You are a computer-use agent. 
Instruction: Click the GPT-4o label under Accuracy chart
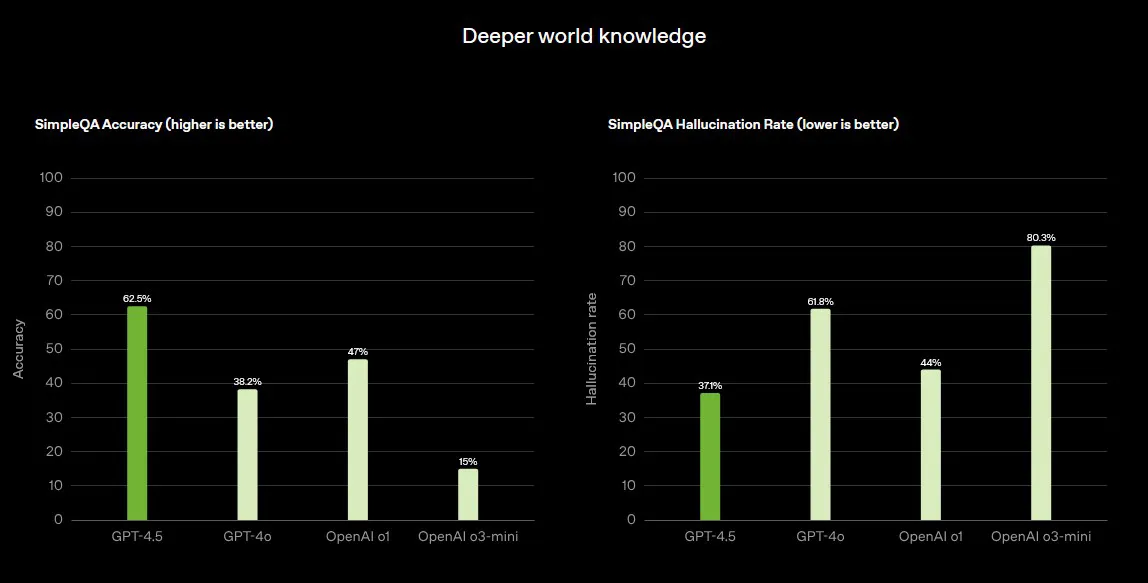point(247,537)
